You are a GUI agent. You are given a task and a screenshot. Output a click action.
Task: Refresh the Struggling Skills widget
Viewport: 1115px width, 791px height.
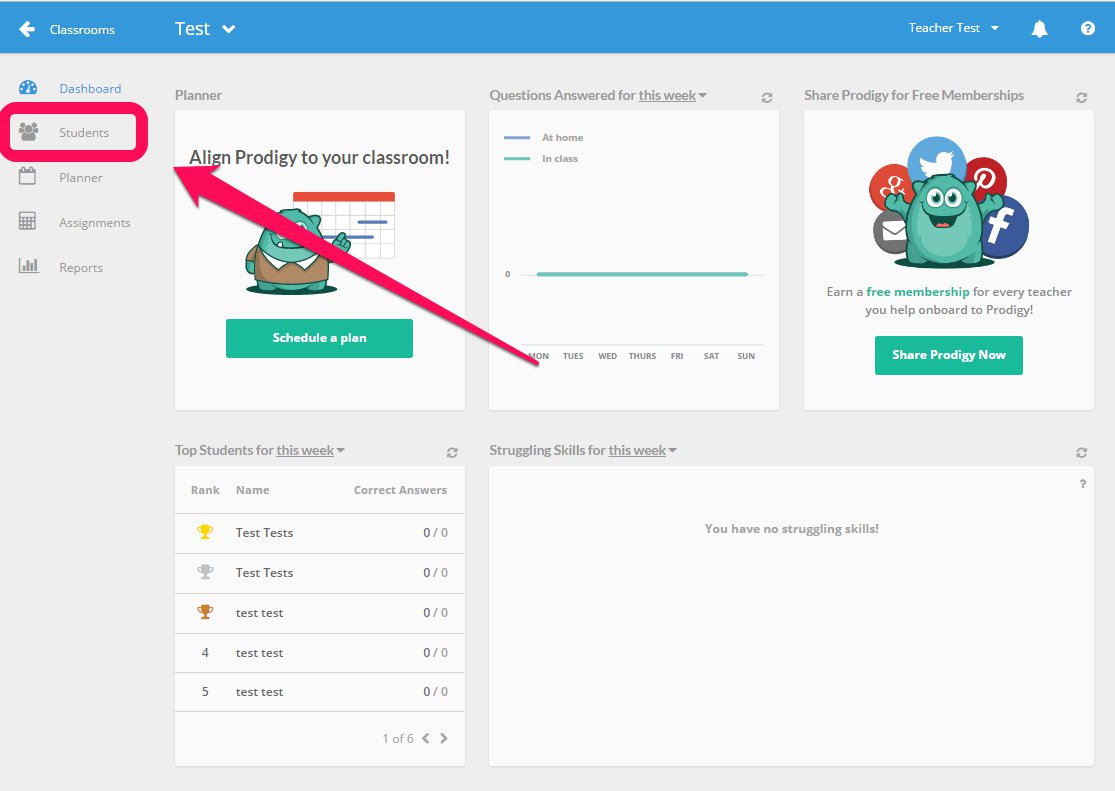[x=1081, y=452]
